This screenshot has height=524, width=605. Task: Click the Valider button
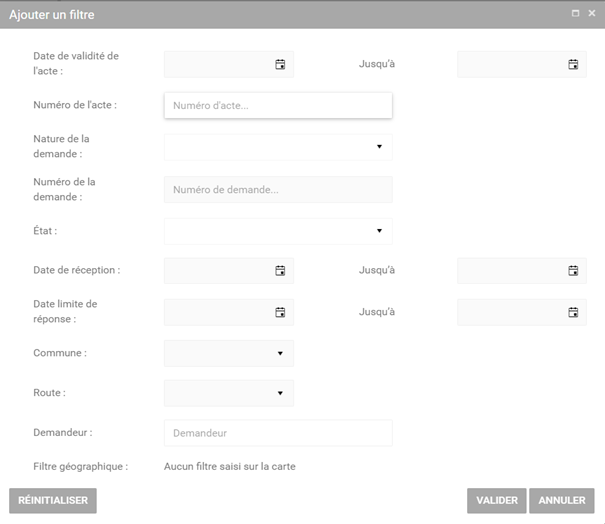pyautogui.click(x=496, y=500)
